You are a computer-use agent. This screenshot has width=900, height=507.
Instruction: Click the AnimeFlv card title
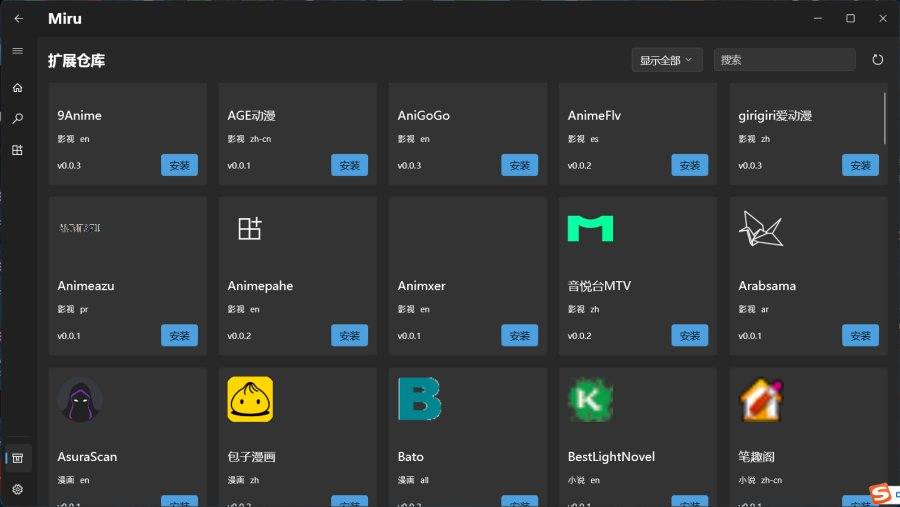(594, 115)
